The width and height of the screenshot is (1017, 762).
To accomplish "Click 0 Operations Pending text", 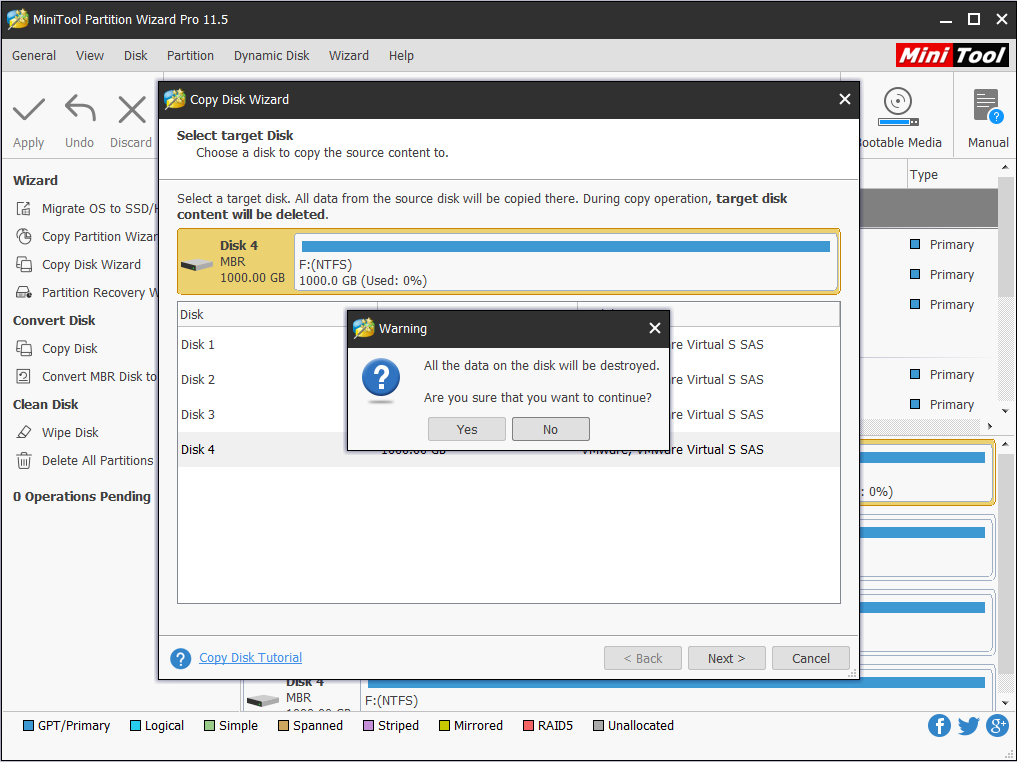I will click(82, 497).
